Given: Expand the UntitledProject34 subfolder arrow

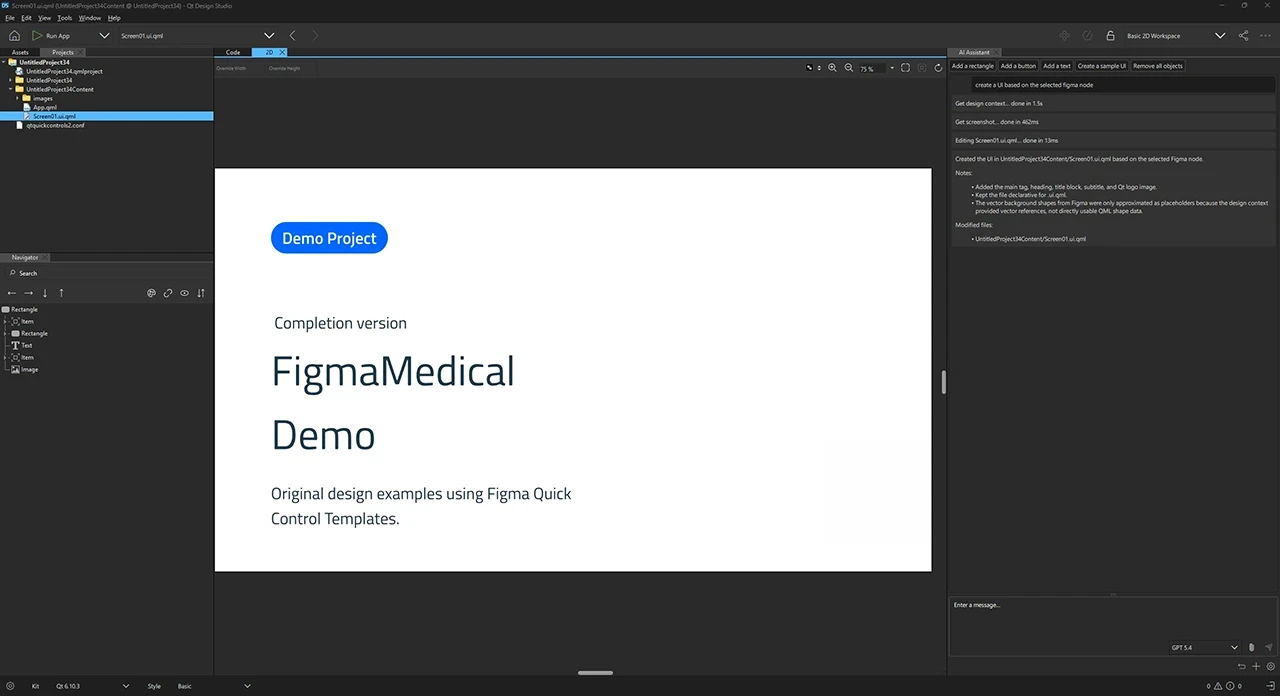Looking at the screenshot, I should [x=10, y=80].
